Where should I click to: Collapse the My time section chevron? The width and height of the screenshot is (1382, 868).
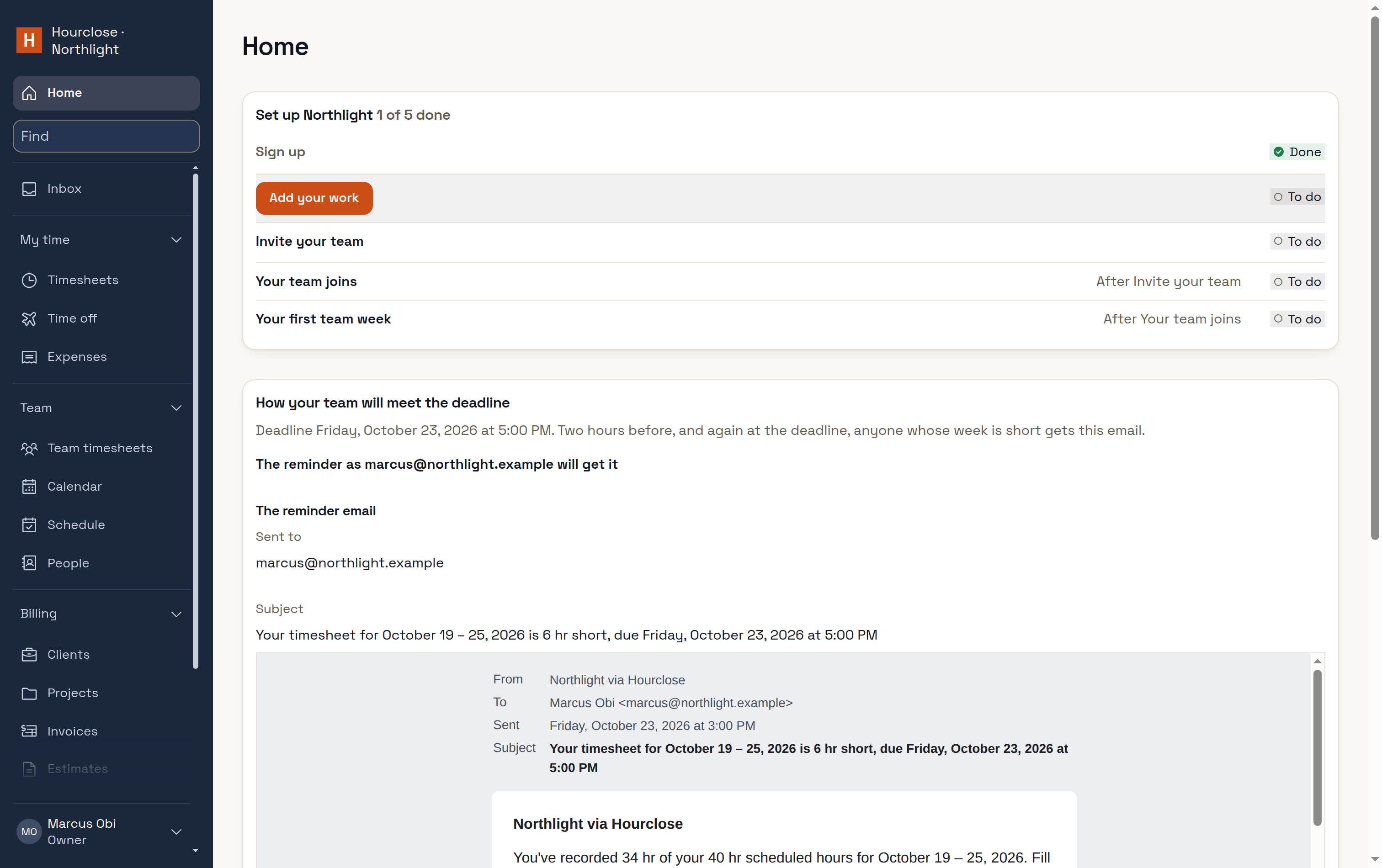(176, 240)
